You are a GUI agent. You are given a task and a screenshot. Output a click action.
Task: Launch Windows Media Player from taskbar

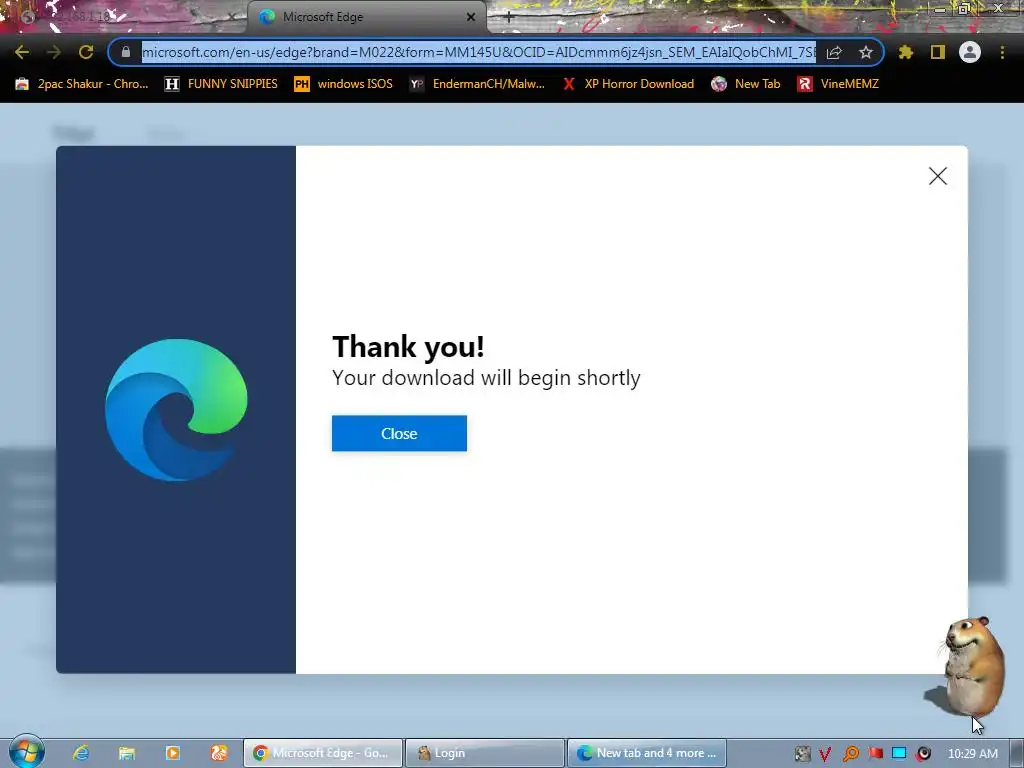pyautogui.click(x=173, y=753)
